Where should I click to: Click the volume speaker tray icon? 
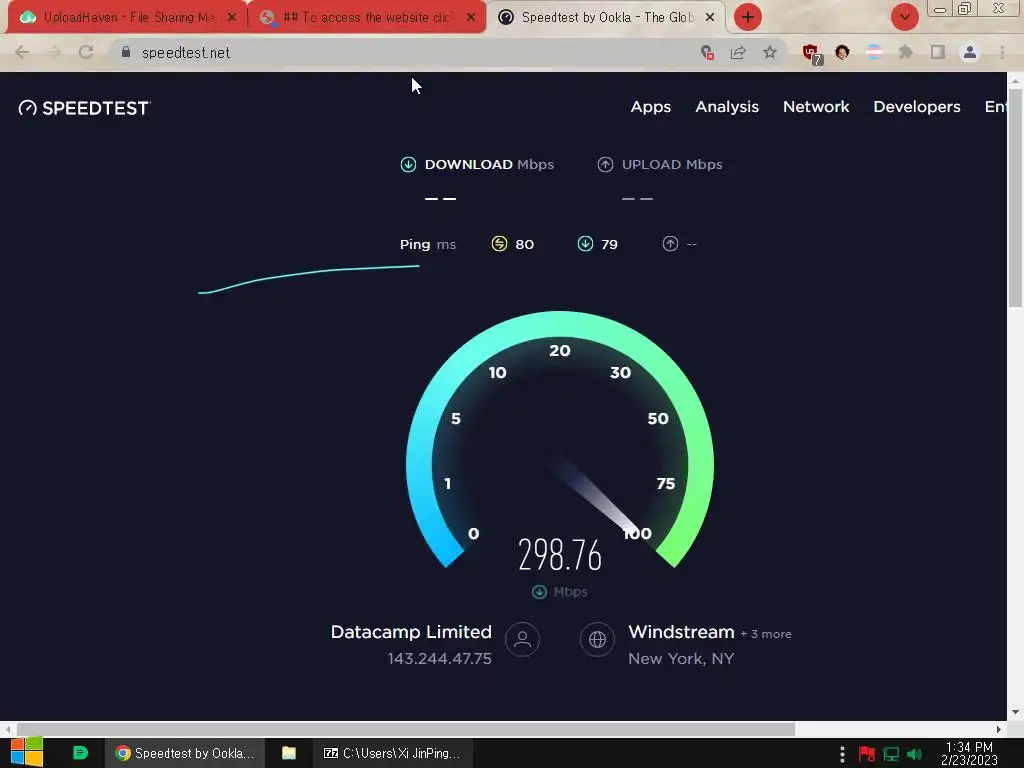pyautogui.click(x=915, y=754)
